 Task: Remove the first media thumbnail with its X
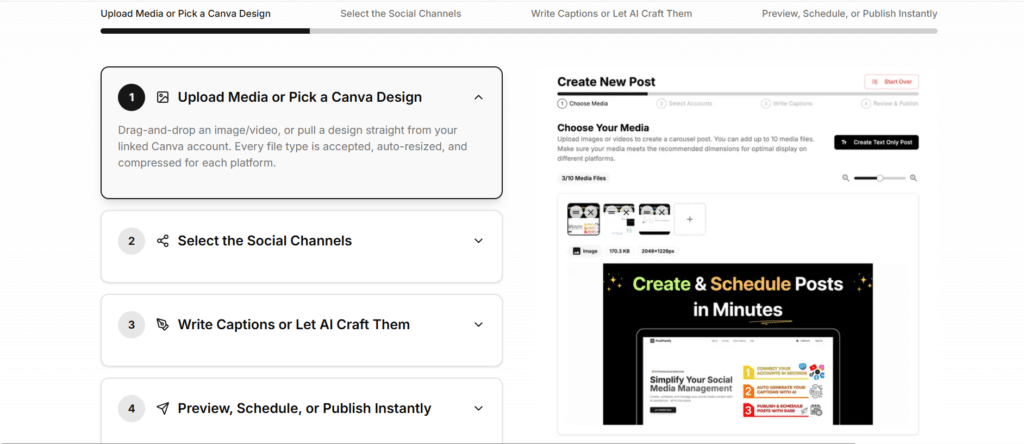click(x=590, y=213)
